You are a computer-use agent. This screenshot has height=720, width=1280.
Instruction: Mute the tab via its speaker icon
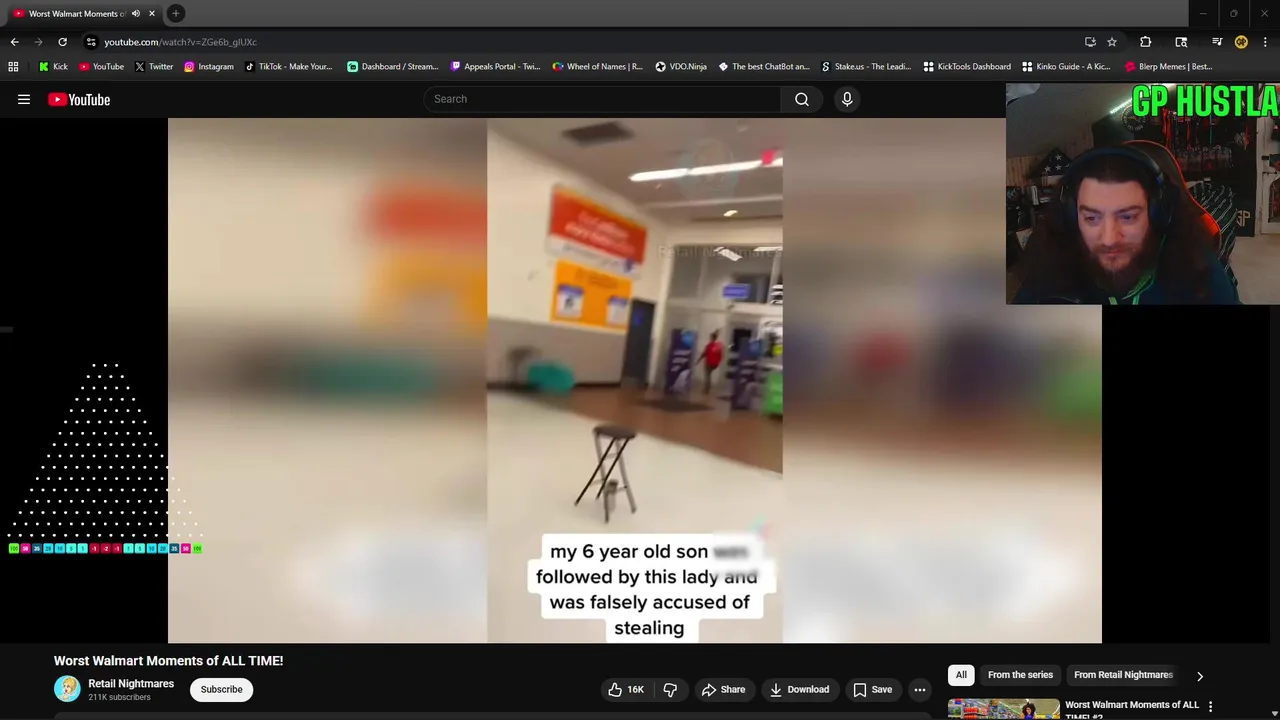click(136, 13)
